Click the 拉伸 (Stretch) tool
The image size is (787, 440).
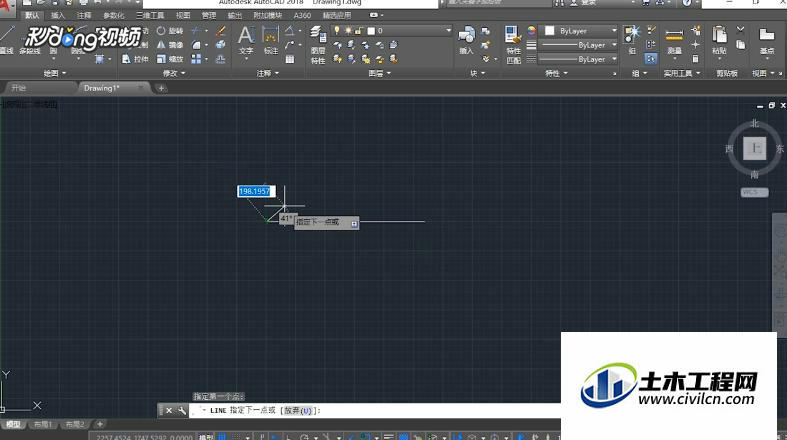(x=135, y=59)
